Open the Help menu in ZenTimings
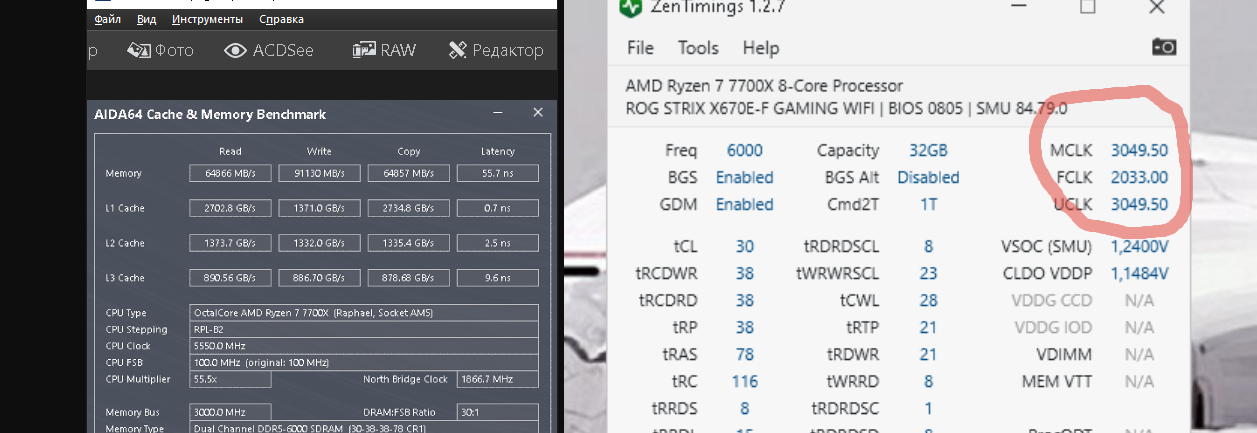Viewport: 1257px width, 433px height. pyautogui.click(x=760, y=48)
